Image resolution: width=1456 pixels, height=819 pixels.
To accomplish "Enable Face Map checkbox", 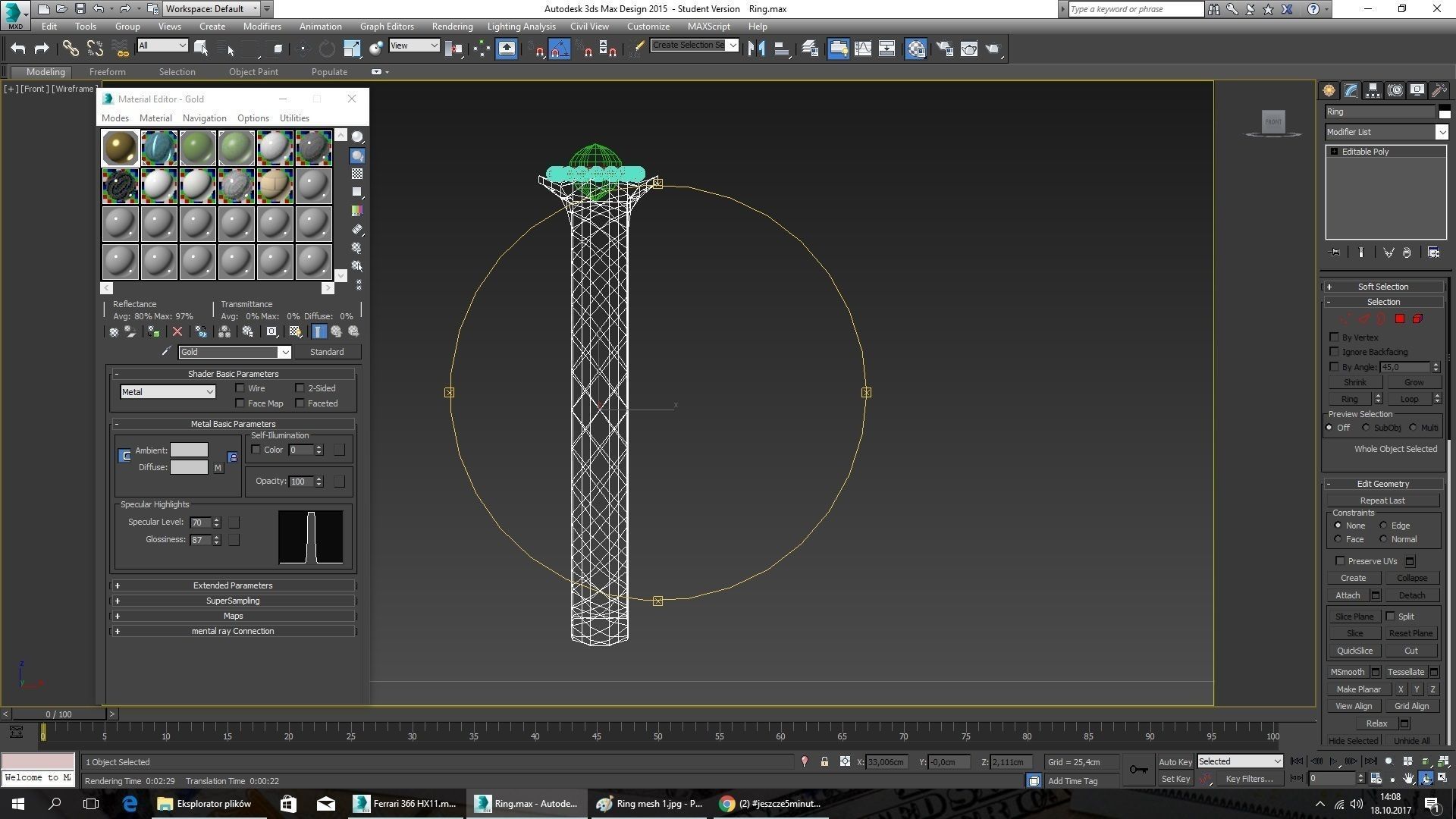I will coord(240,403).
